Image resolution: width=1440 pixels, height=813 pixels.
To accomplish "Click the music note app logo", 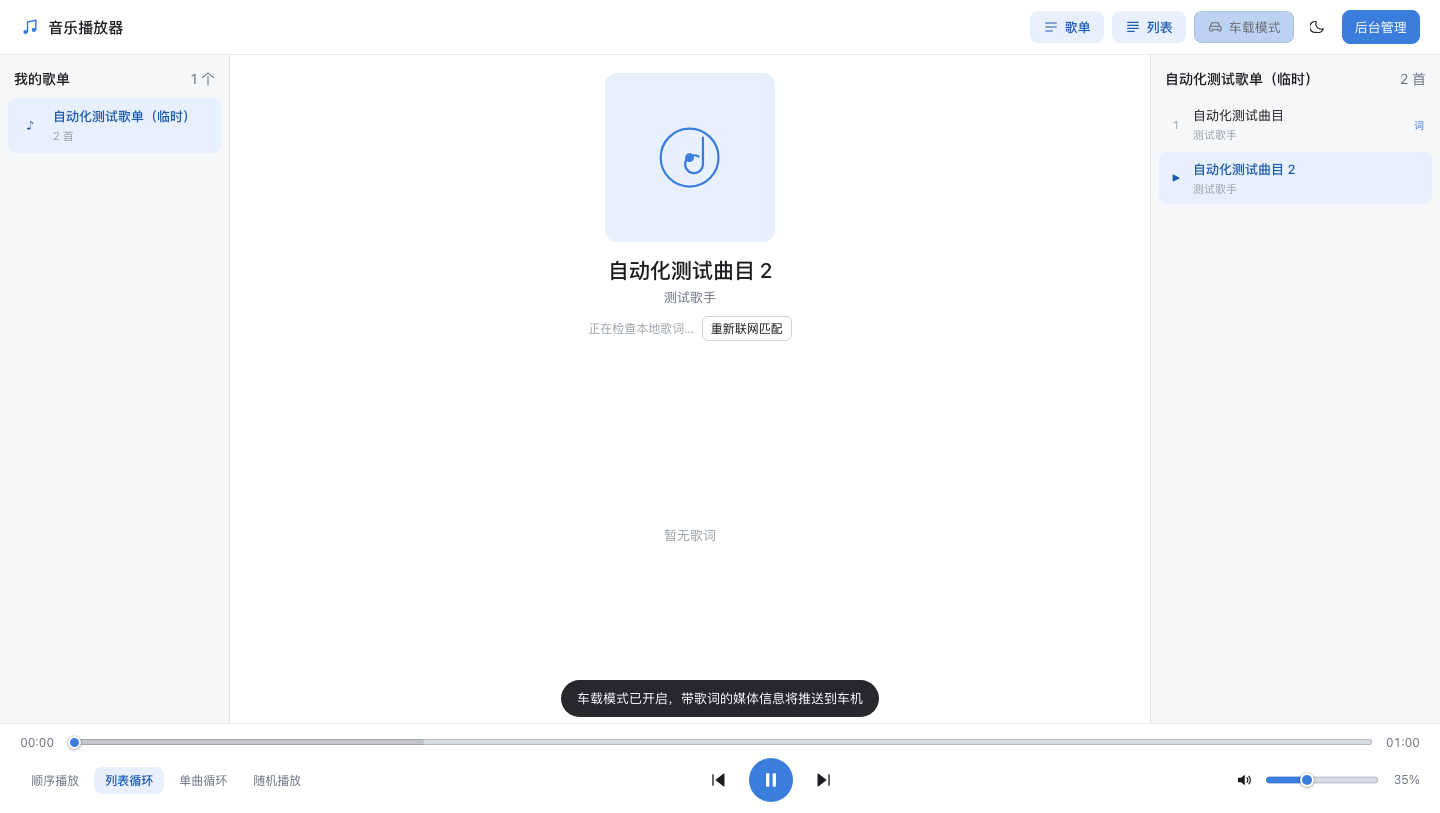I will pos(30,27).
